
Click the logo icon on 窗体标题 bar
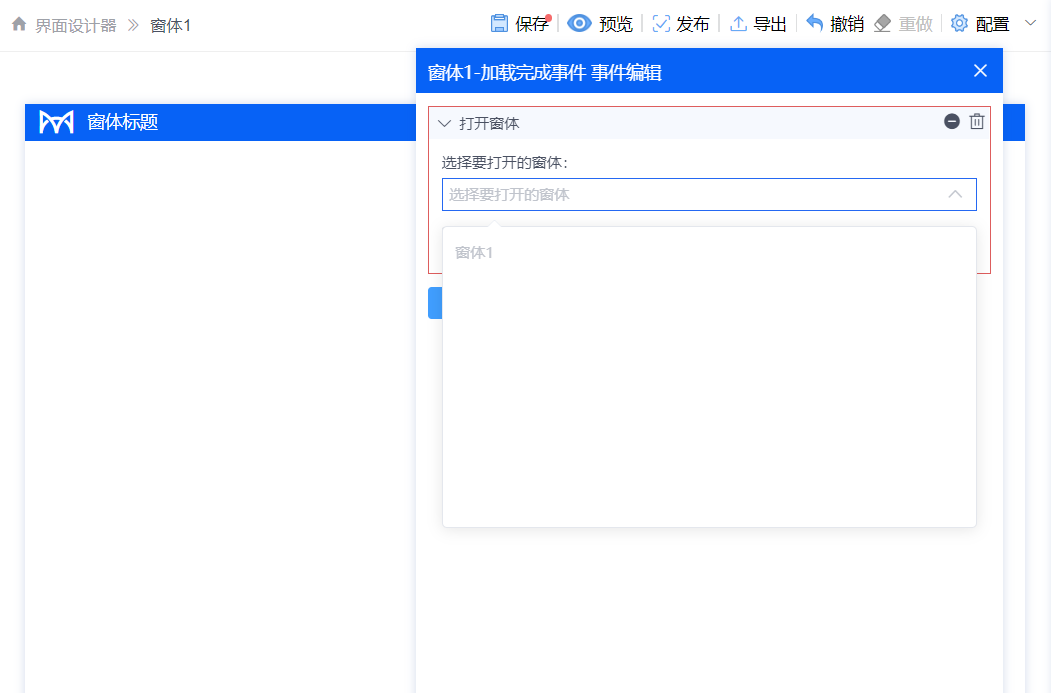pyautogui.click(x=56, y=122)
